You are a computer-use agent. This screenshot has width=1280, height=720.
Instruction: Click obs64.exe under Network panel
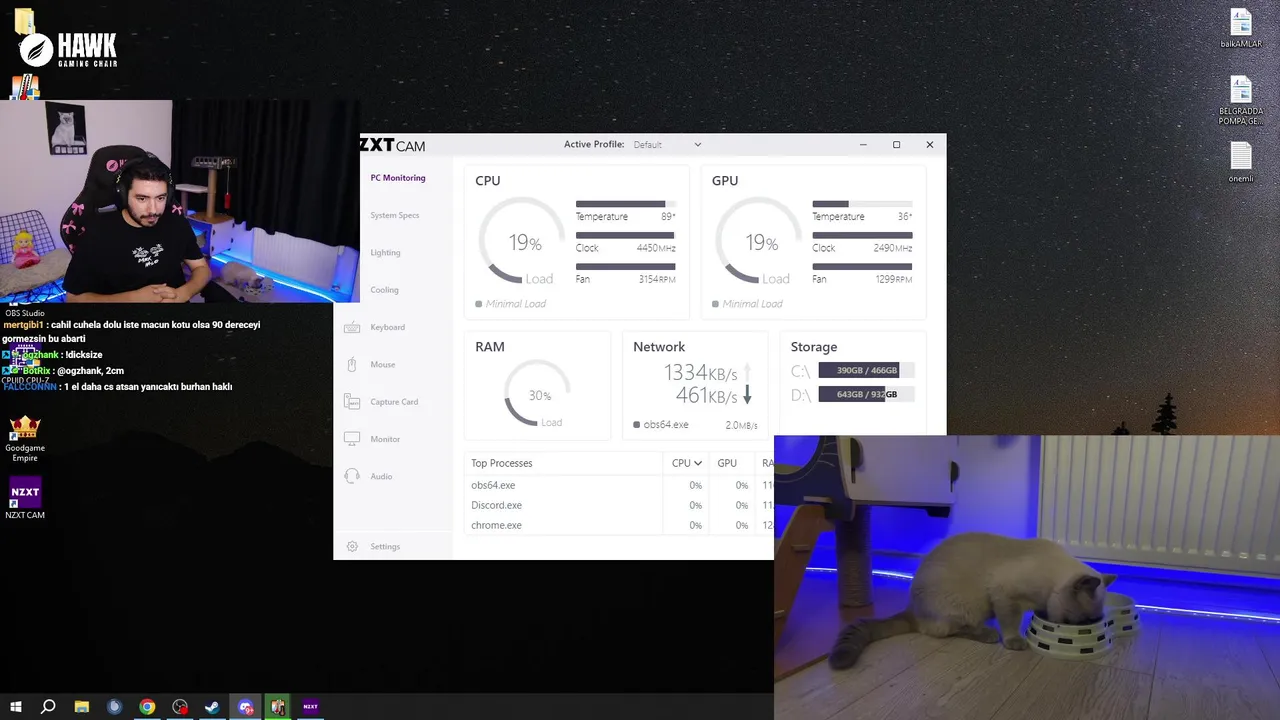click(666, 425)
